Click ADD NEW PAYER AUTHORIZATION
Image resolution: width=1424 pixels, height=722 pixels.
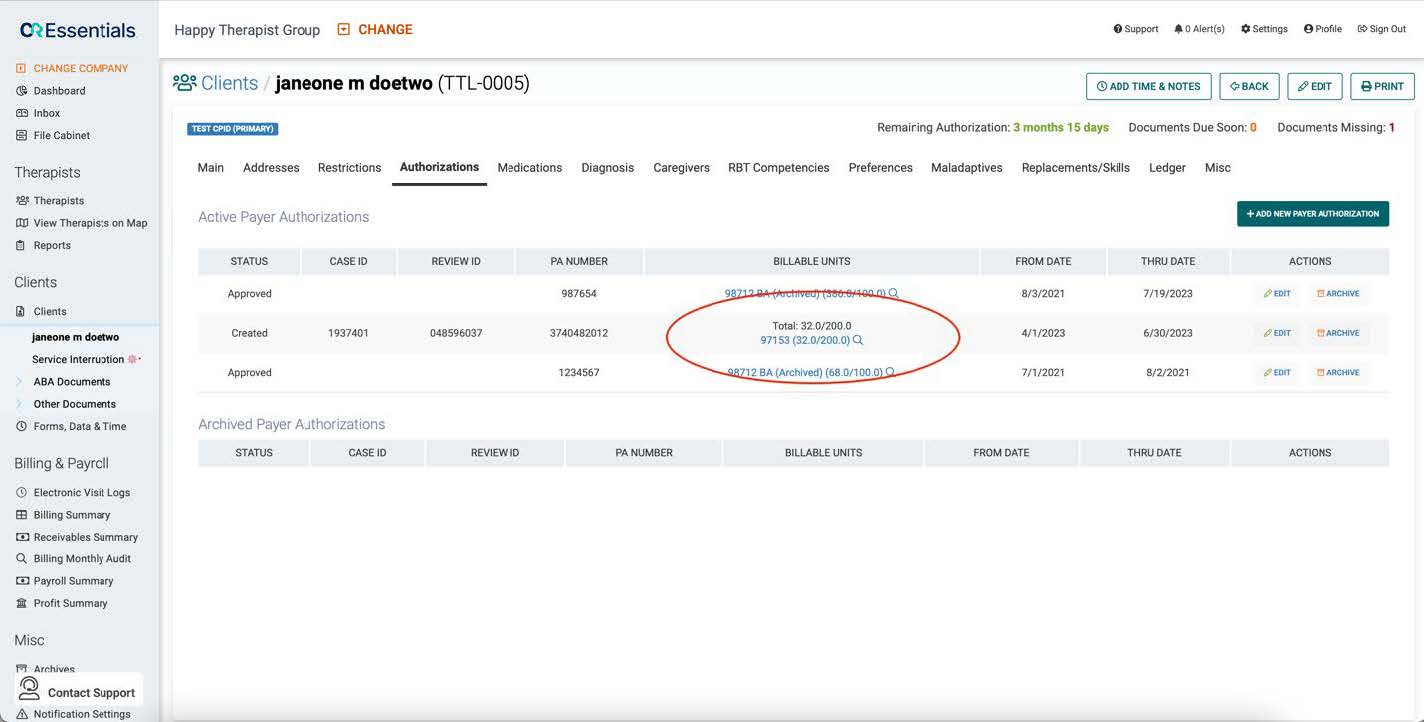(x=1312, y=213)
